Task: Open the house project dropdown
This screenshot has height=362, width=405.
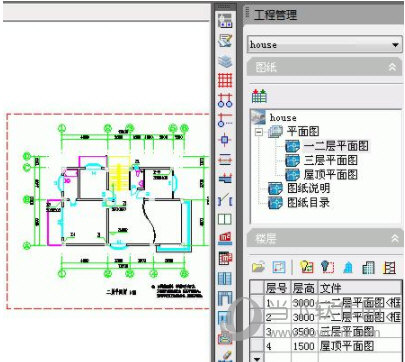Action: (395, 45)
